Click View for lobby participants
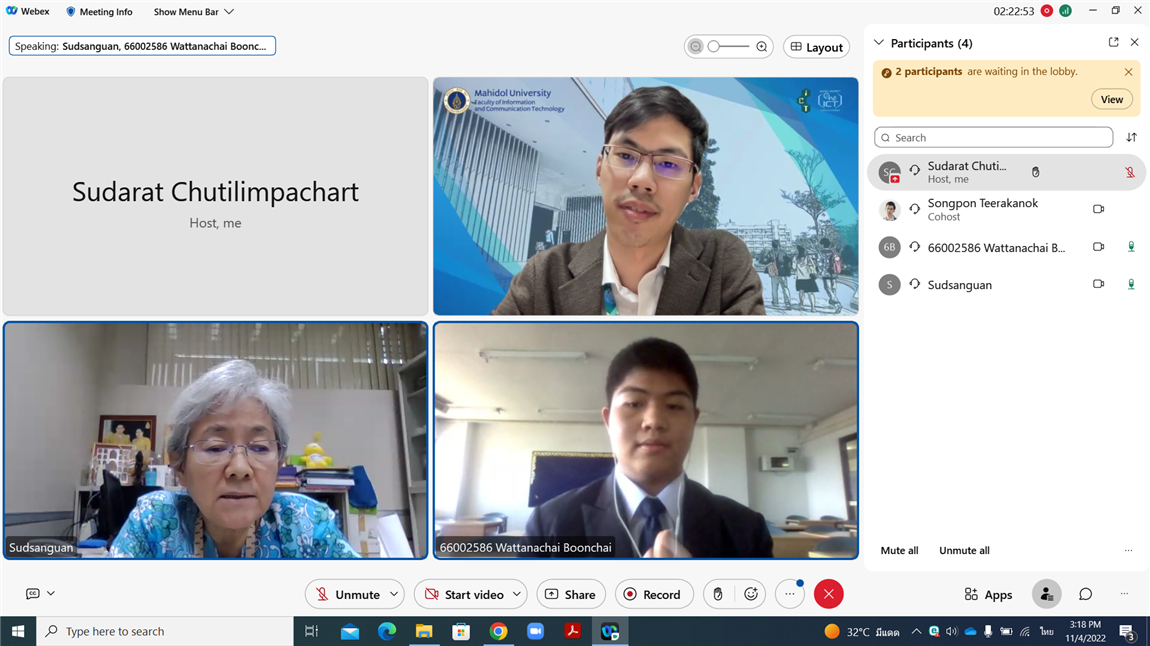 click(1111, 99)
